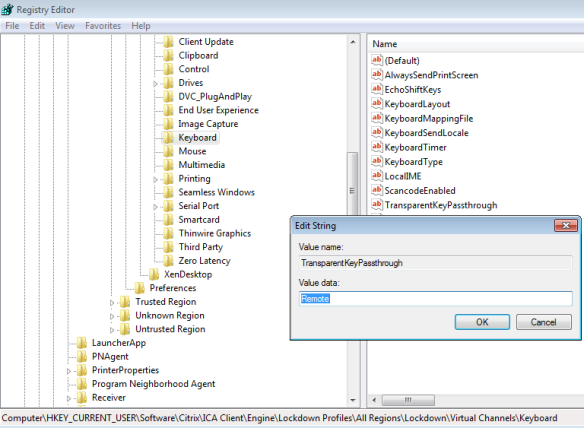Click the KeyboardType value icon
Viewport: 584px width, 428px height.
377,161
